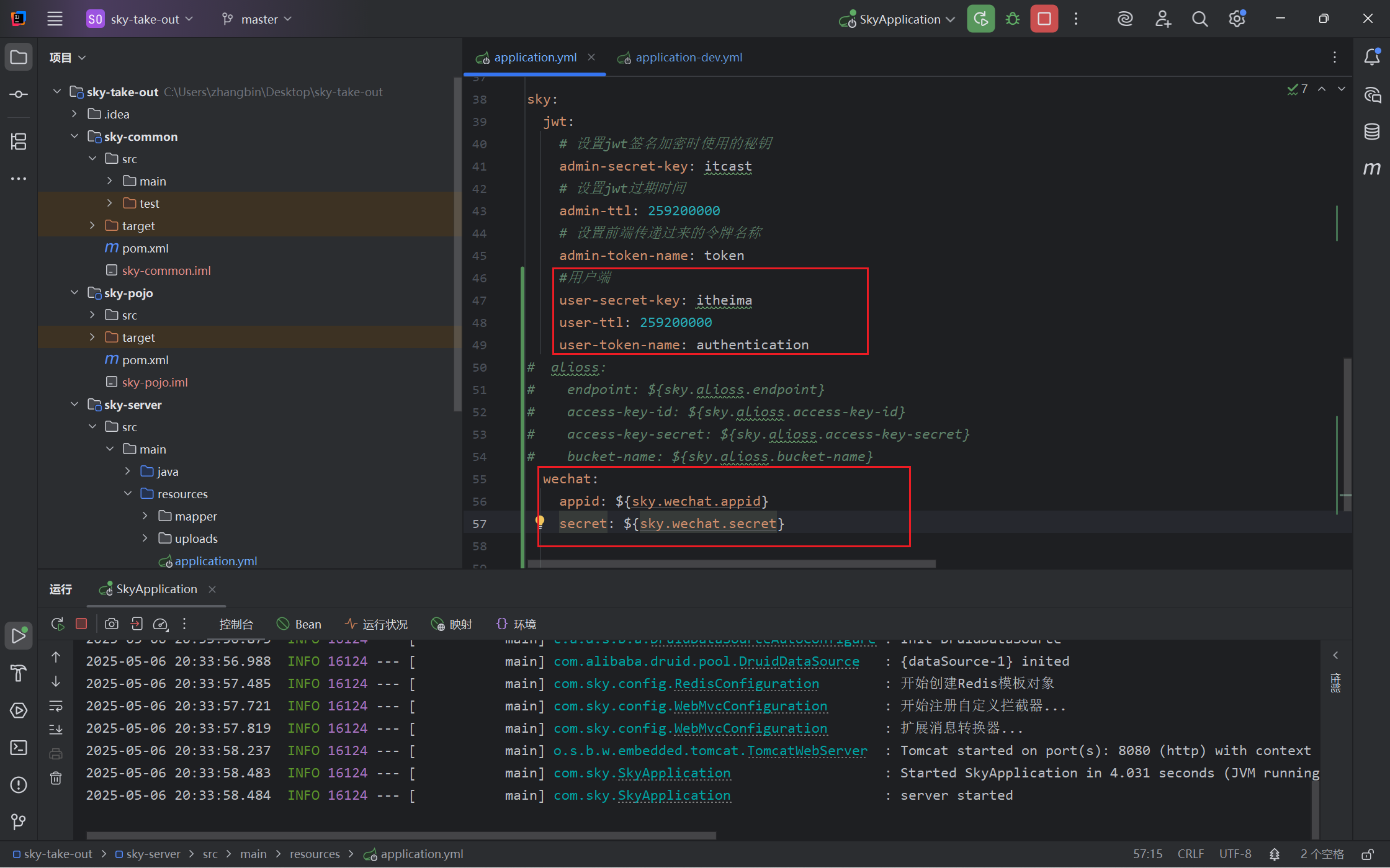Open the main hamburger menu
This screenshot has height=868, width=1390.
coord(55,19)
